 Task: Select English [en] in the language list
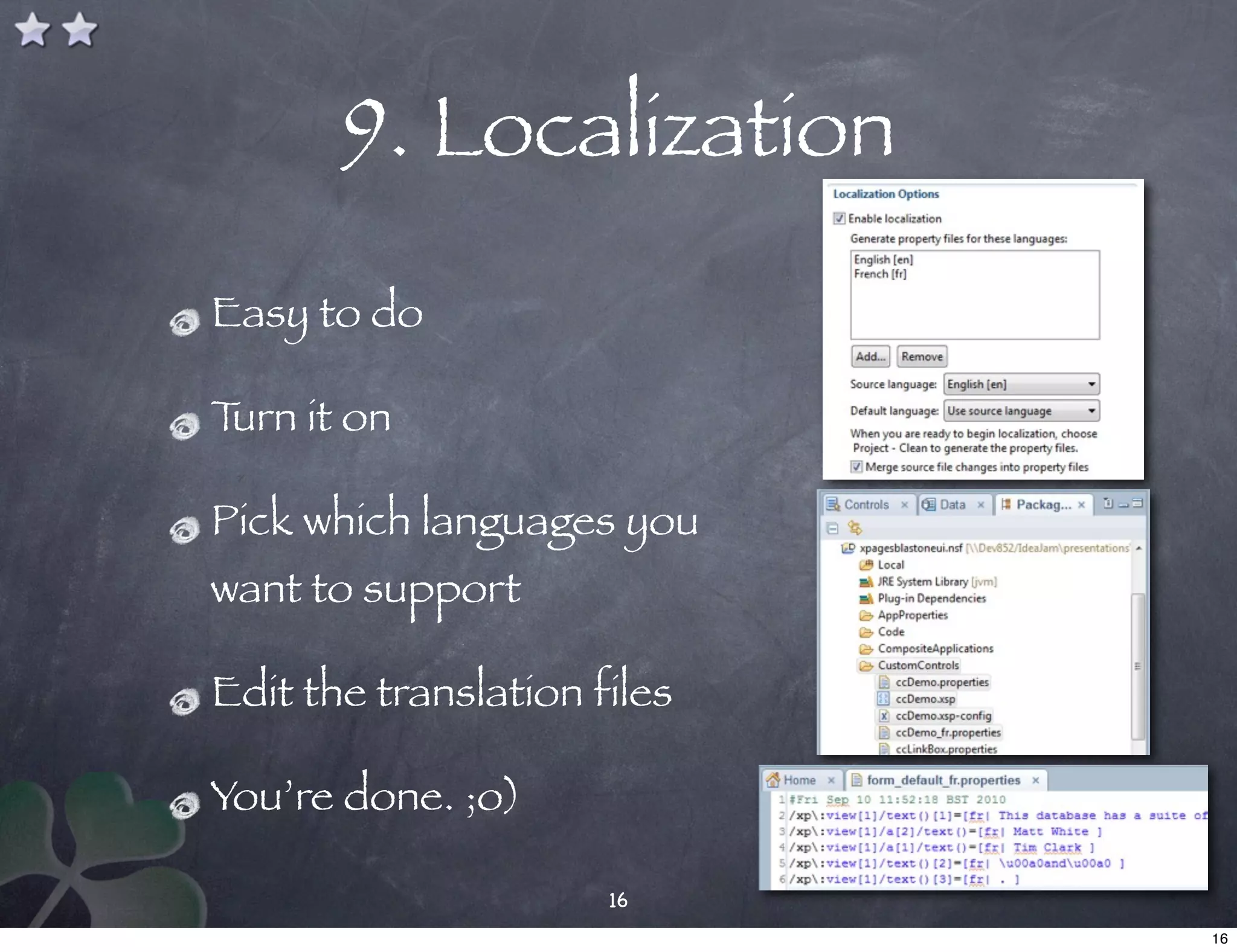pos(884,259)
